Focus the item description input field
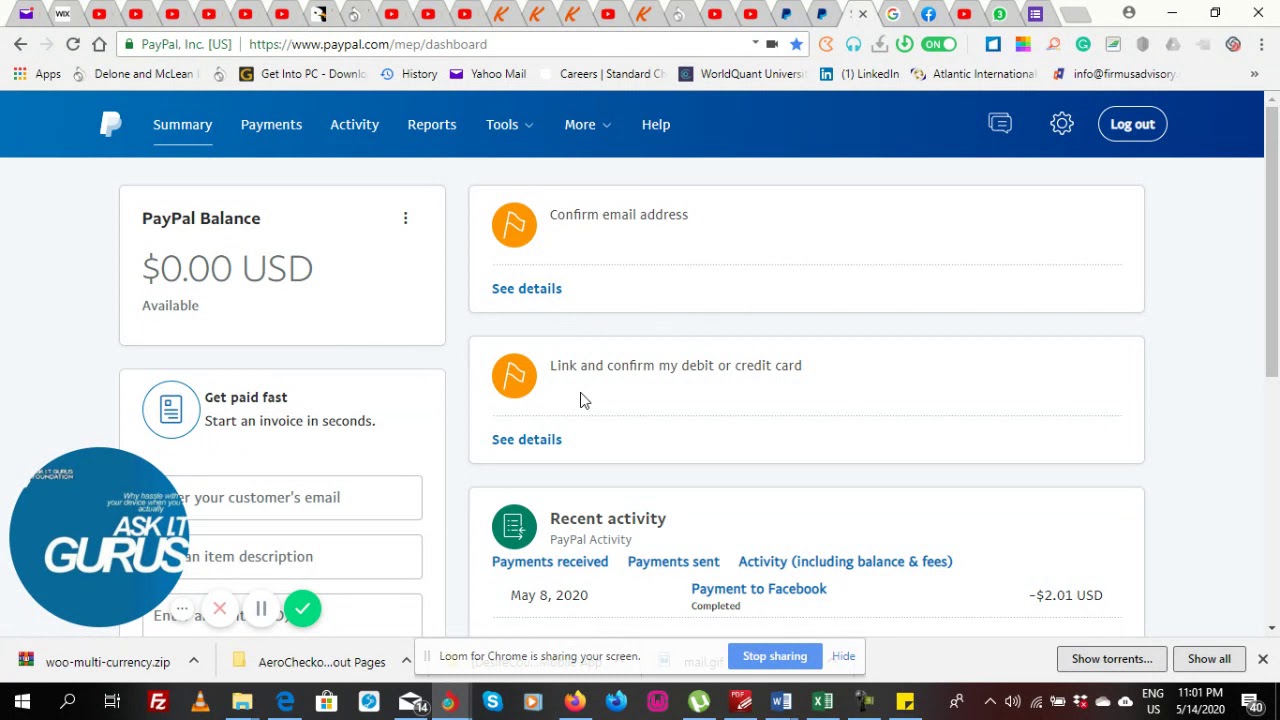Image resolution: width=1280 pixels, height=720 pixels. [282, 556]
